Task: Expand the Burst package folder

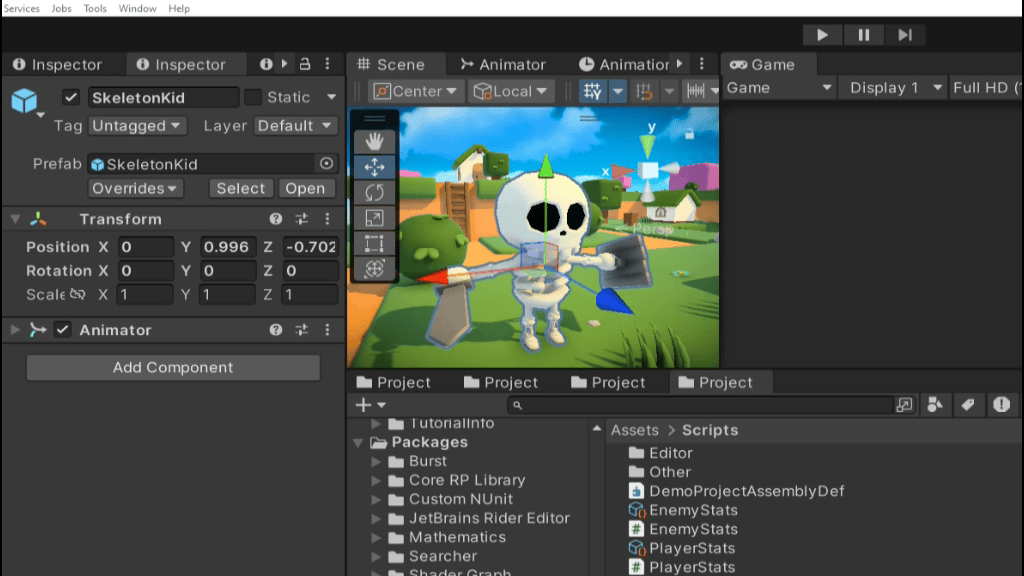Action: coord(376,462)
